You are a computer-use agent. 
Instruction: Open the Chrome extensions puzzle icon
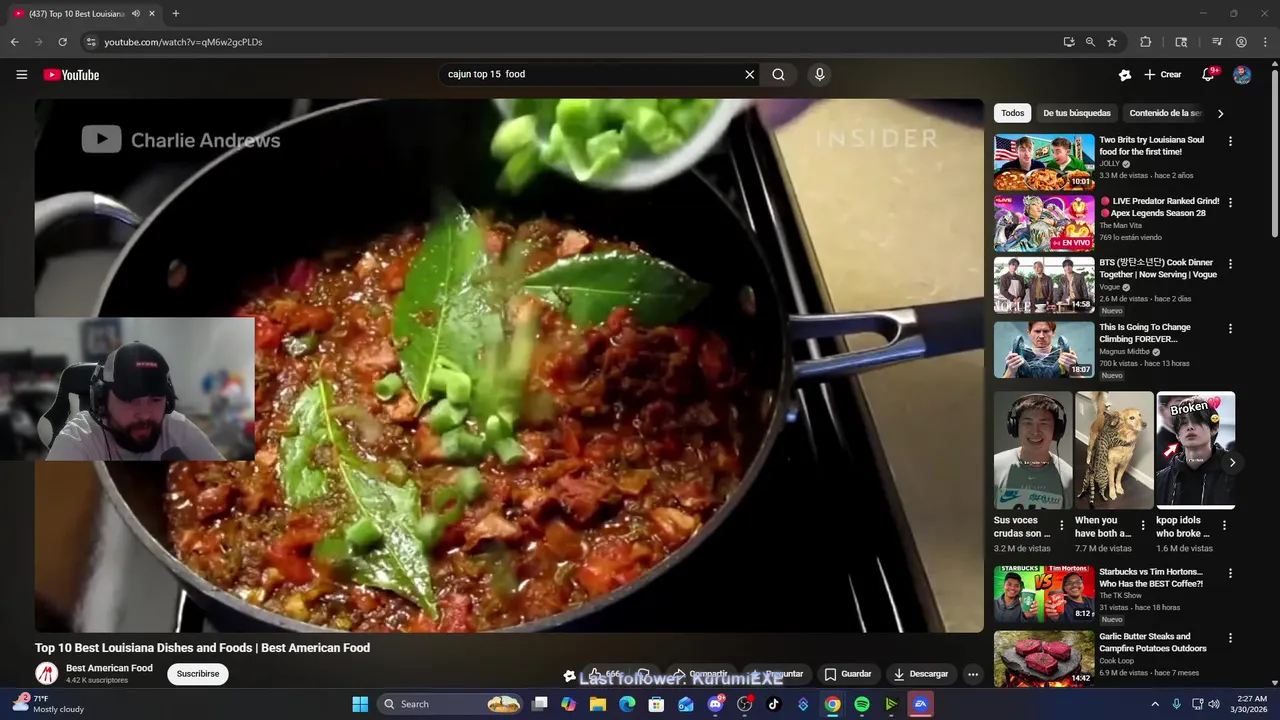click(1146, 42)
